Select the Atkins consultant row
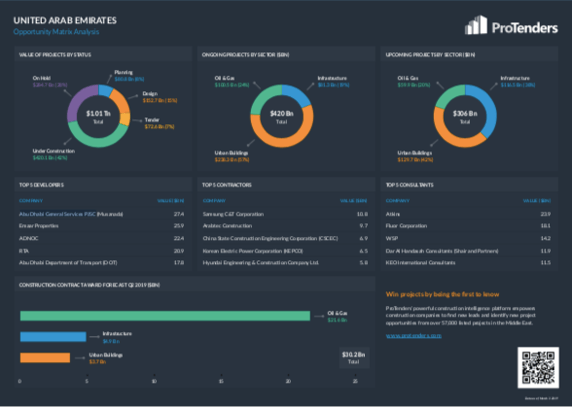 (468, 214)
